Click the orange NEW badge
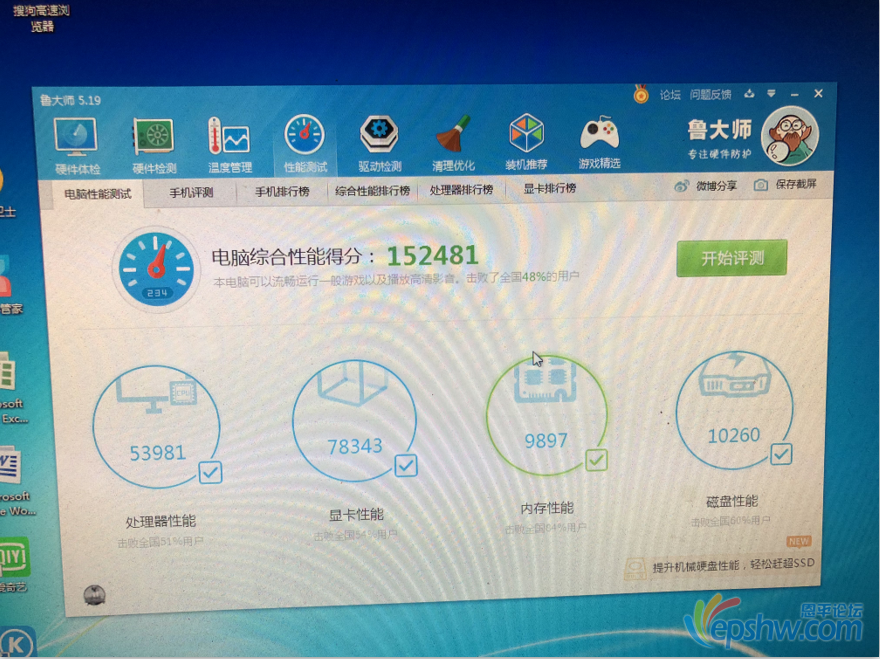The image size is (880, 659). [798, 542]
